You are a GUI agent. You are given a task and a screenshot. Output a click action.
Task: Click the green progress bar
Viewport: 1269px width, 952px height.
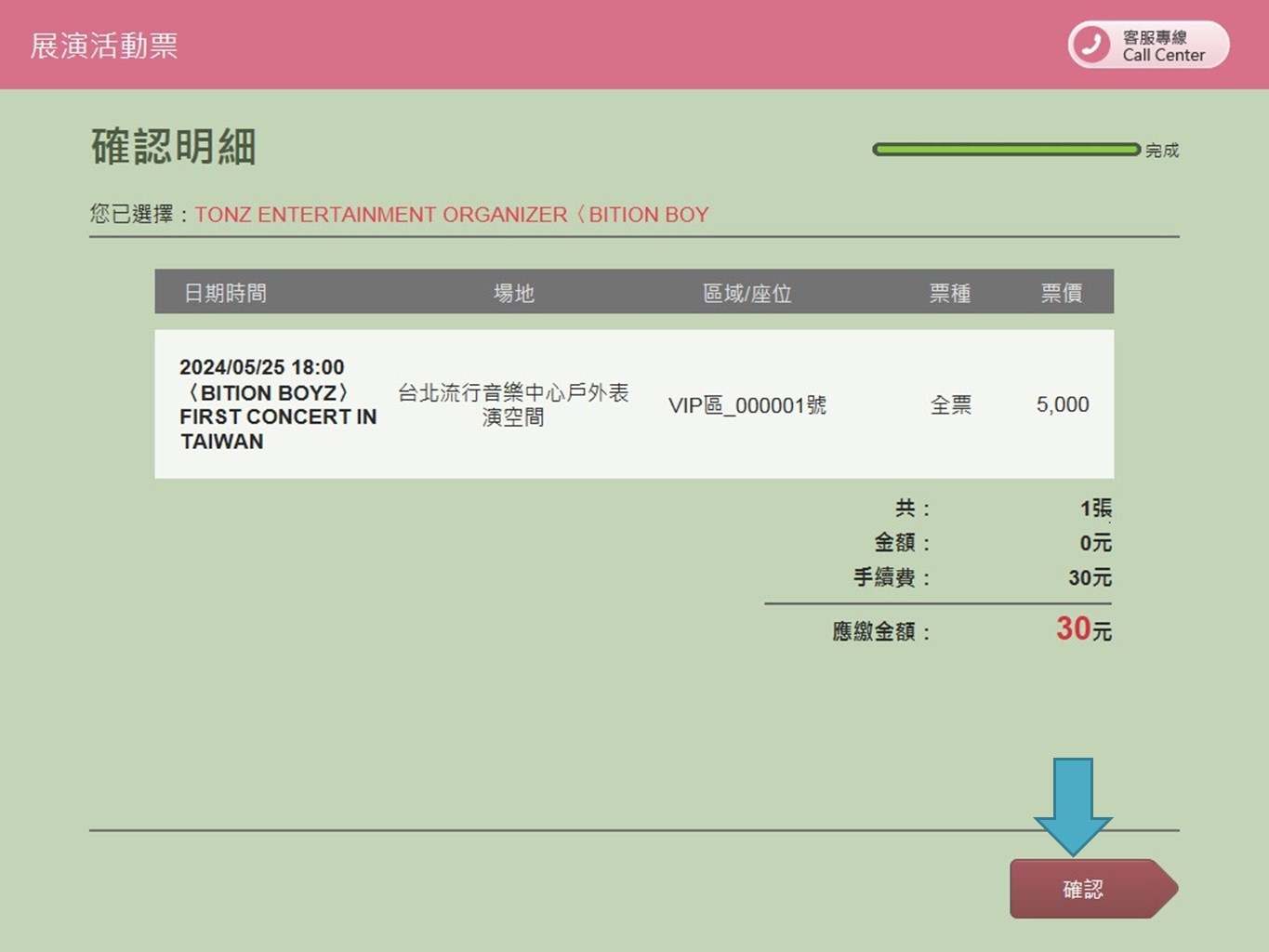(x=1006, y=150)
